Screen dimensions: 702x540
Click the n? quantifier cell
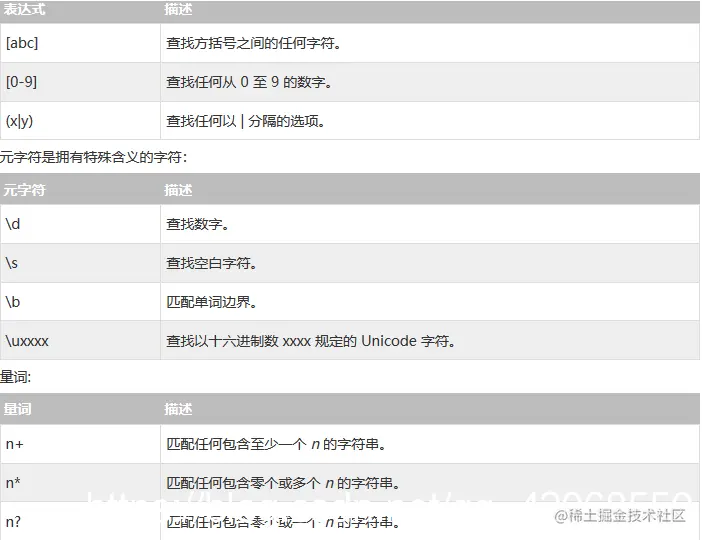(80, 521)
